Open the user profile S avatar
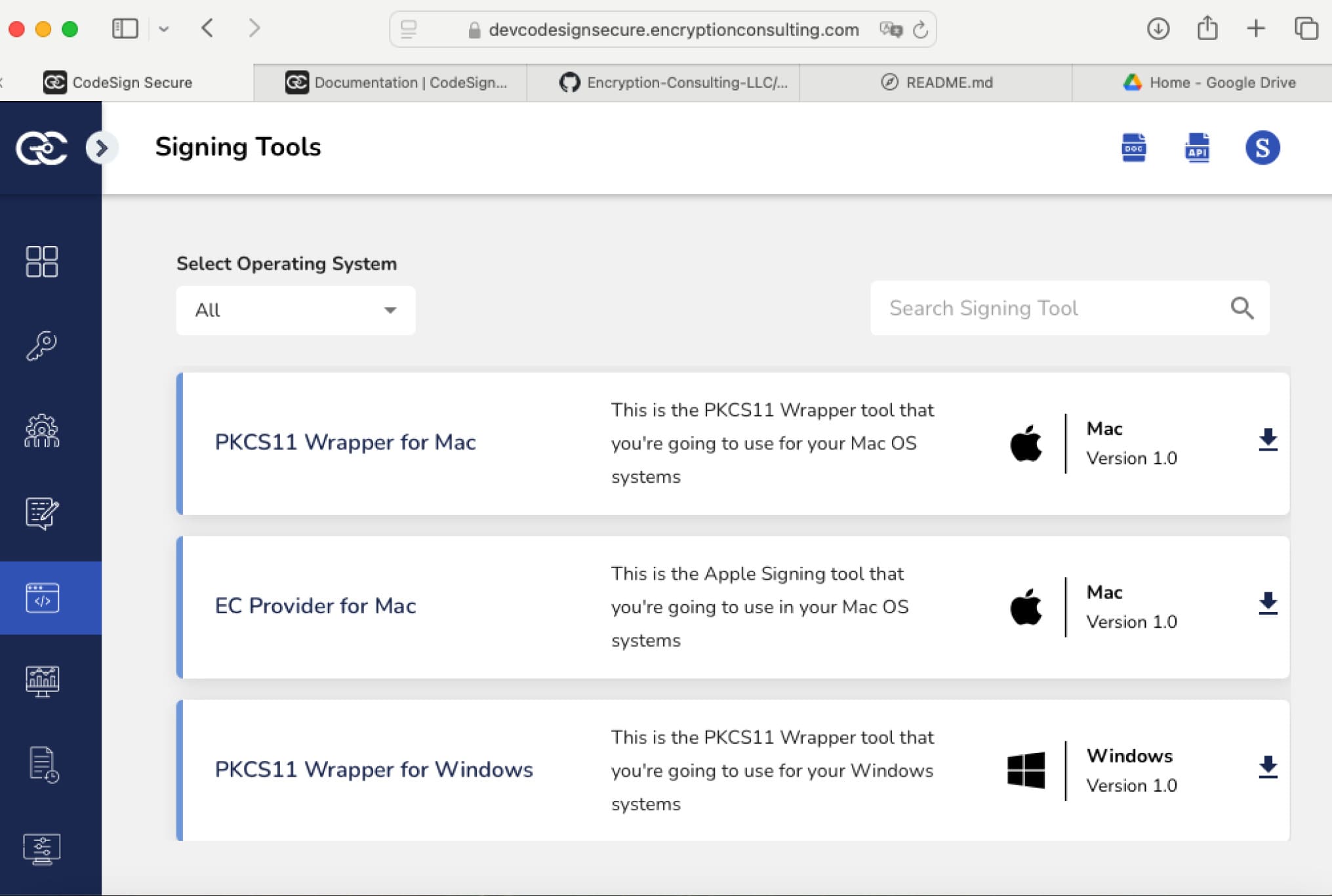Image resolution: width=1332 pixels, height=896 pixels. (x=1262, y=148)
